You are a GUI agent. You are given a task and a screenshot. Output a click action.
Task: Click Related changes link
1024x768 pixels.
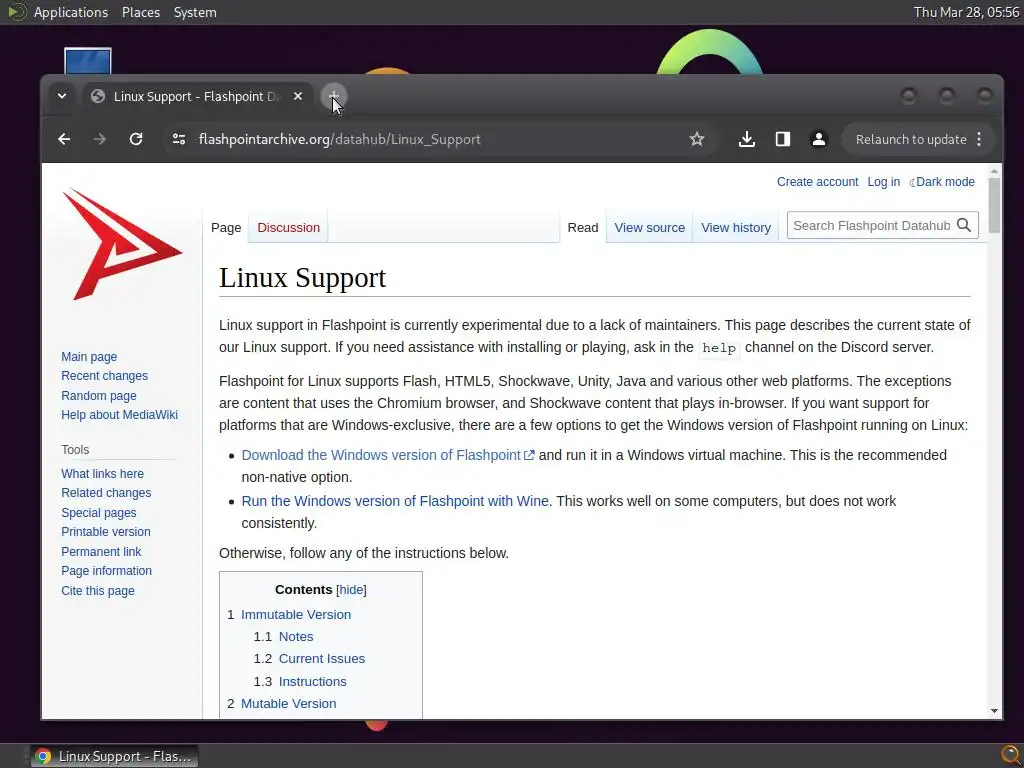[x=106, y=492]
